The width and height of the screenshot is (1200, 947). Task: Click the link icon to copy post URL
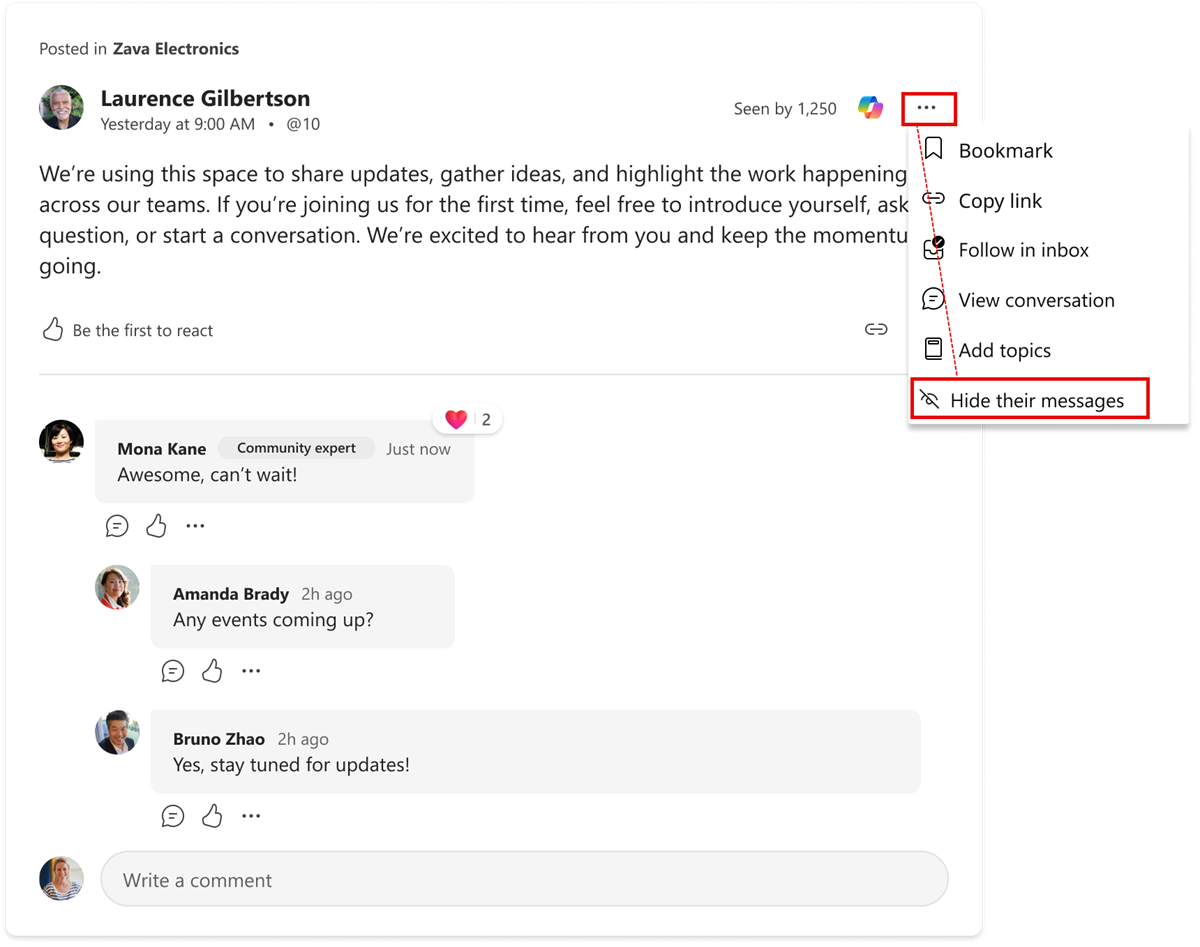876,329
